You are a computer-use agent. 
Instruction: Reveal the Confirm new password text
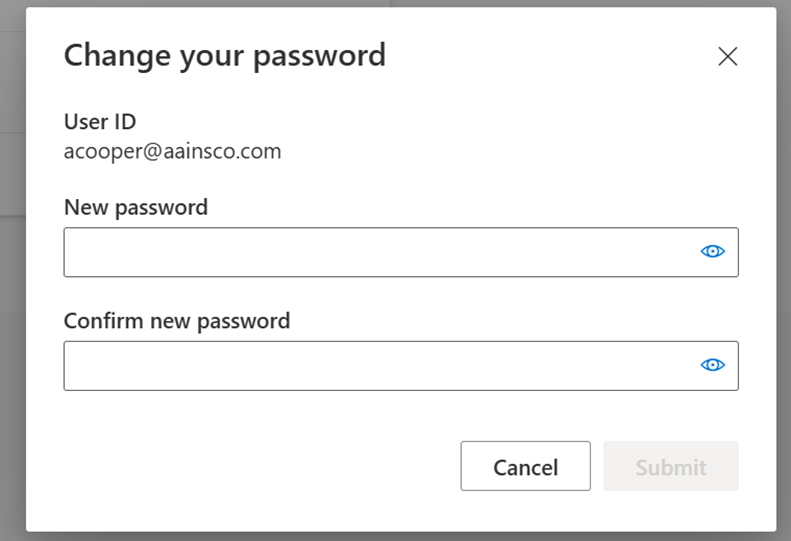[x=712, y=366]
